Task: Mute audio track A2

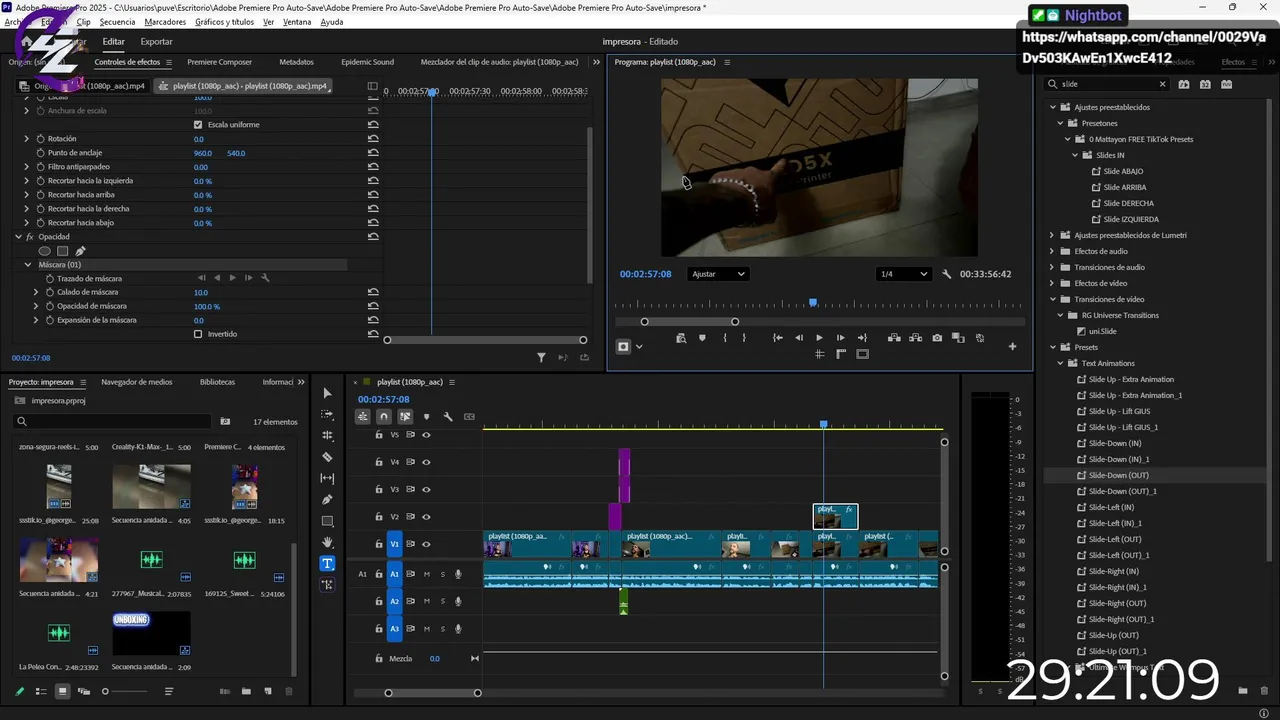Action: click(x=427, y=601)
